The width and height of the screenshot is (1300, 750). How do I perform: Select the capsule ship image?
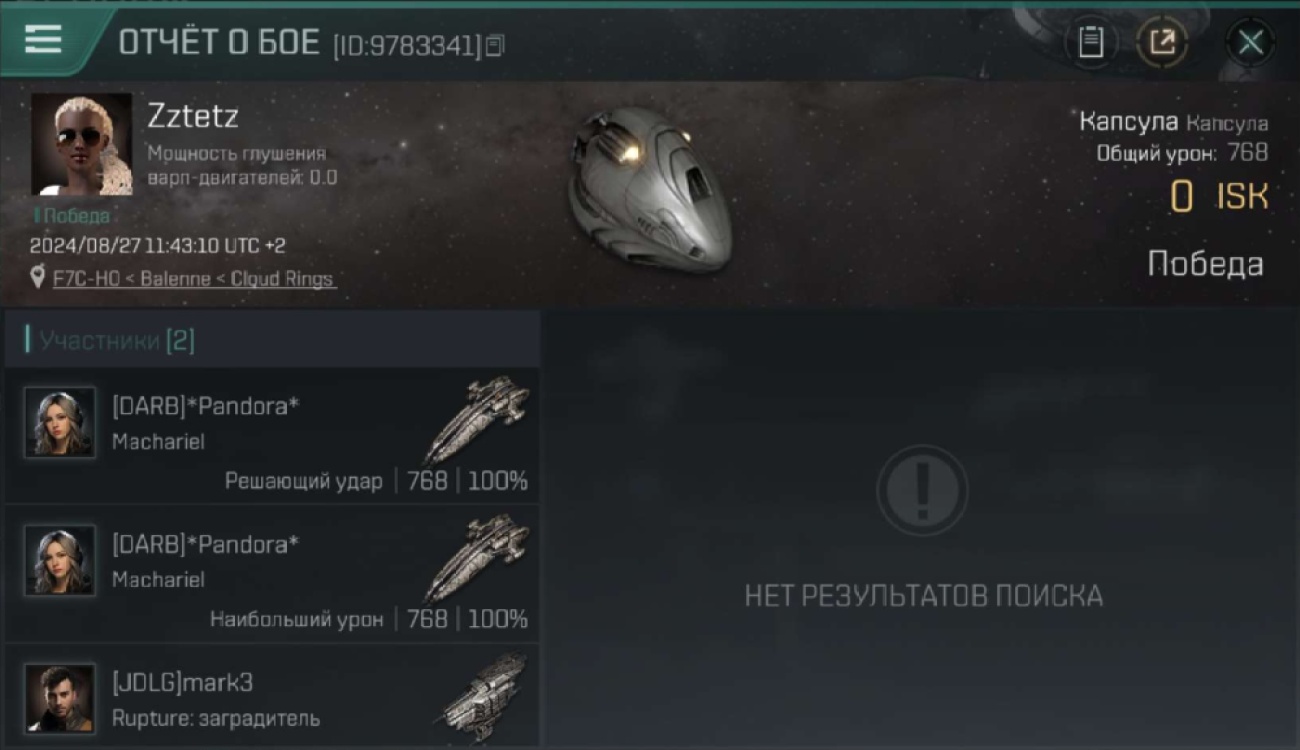(x=650, y=190)
